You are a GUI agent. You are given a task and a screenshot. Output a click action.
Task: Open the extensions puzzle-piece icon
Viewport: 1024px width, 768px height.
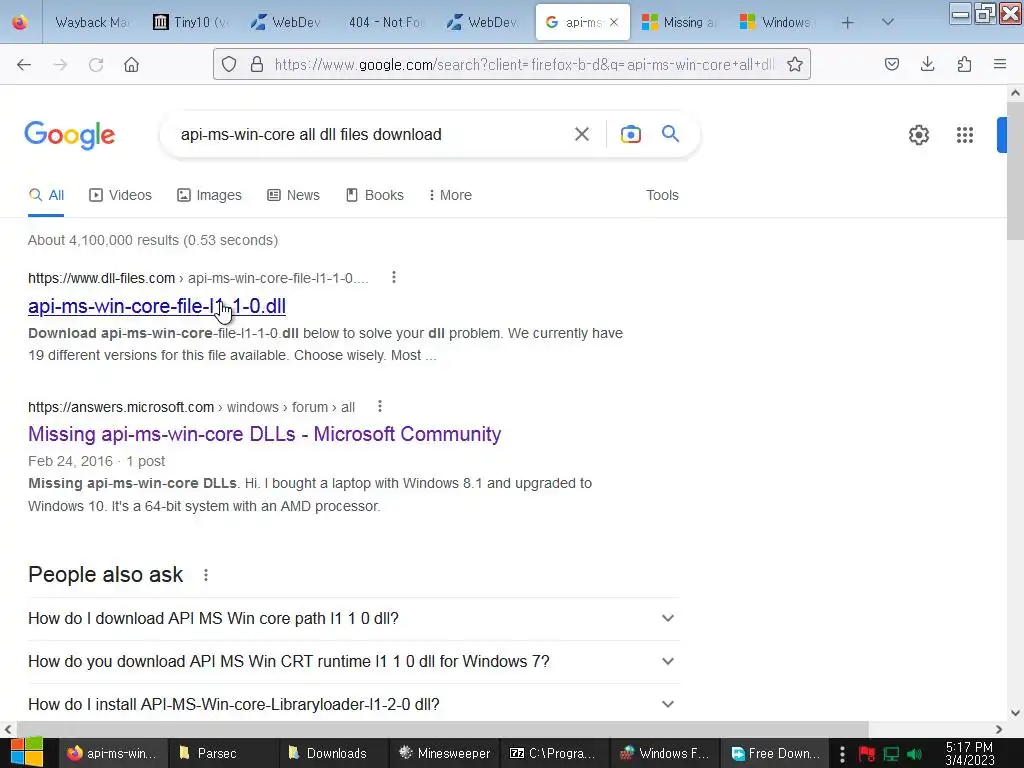point(964,64)
